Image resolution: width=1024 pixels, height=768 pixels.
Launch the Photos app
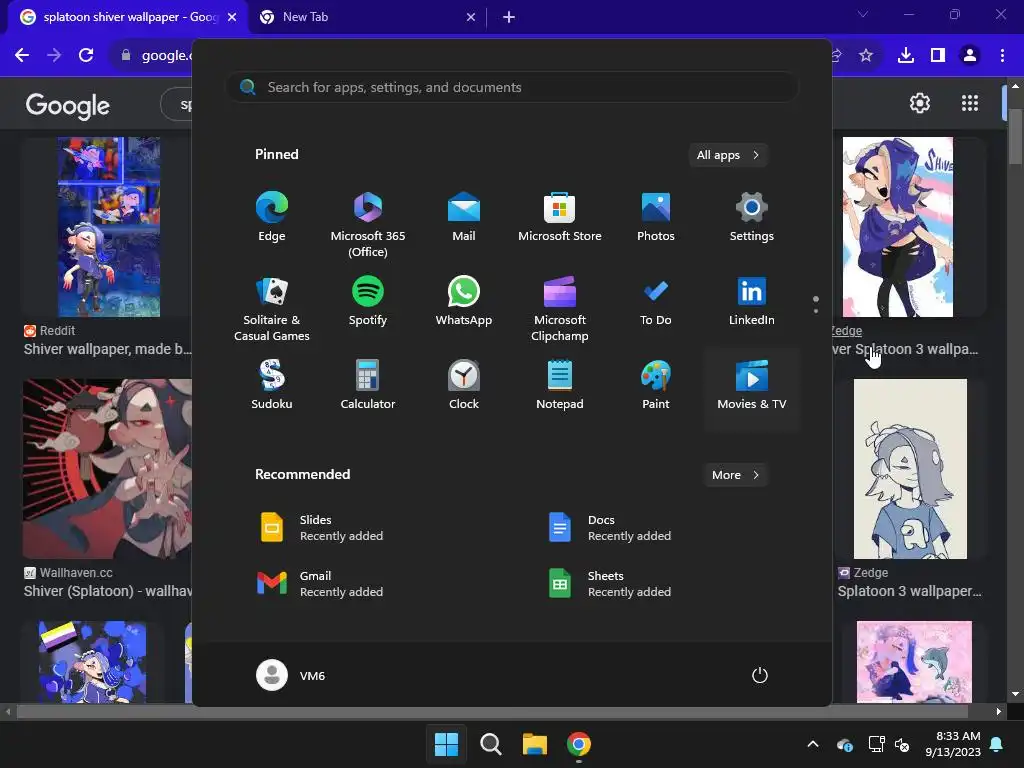[x=656, y=217]
